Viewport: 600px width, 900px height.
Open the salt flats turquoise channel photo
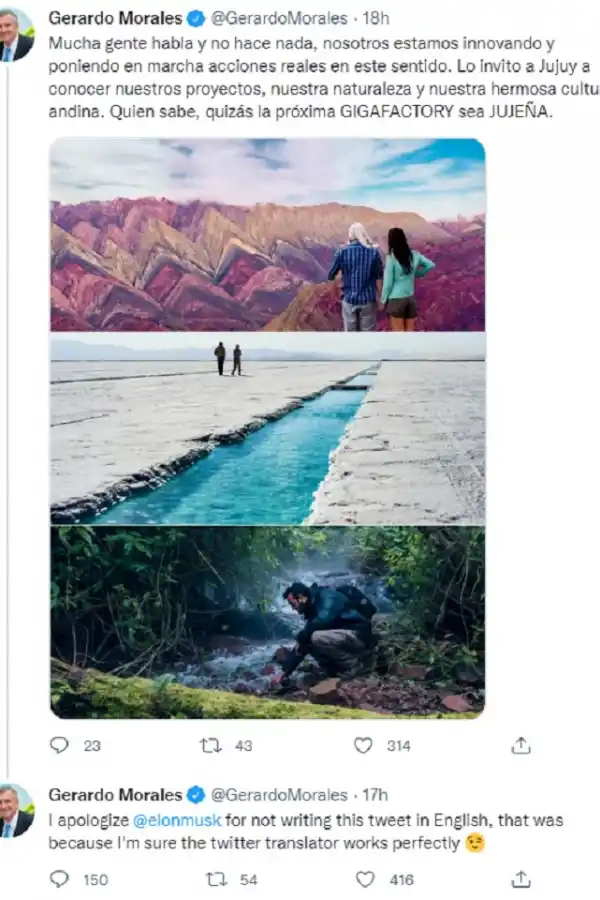pos(267,429)
